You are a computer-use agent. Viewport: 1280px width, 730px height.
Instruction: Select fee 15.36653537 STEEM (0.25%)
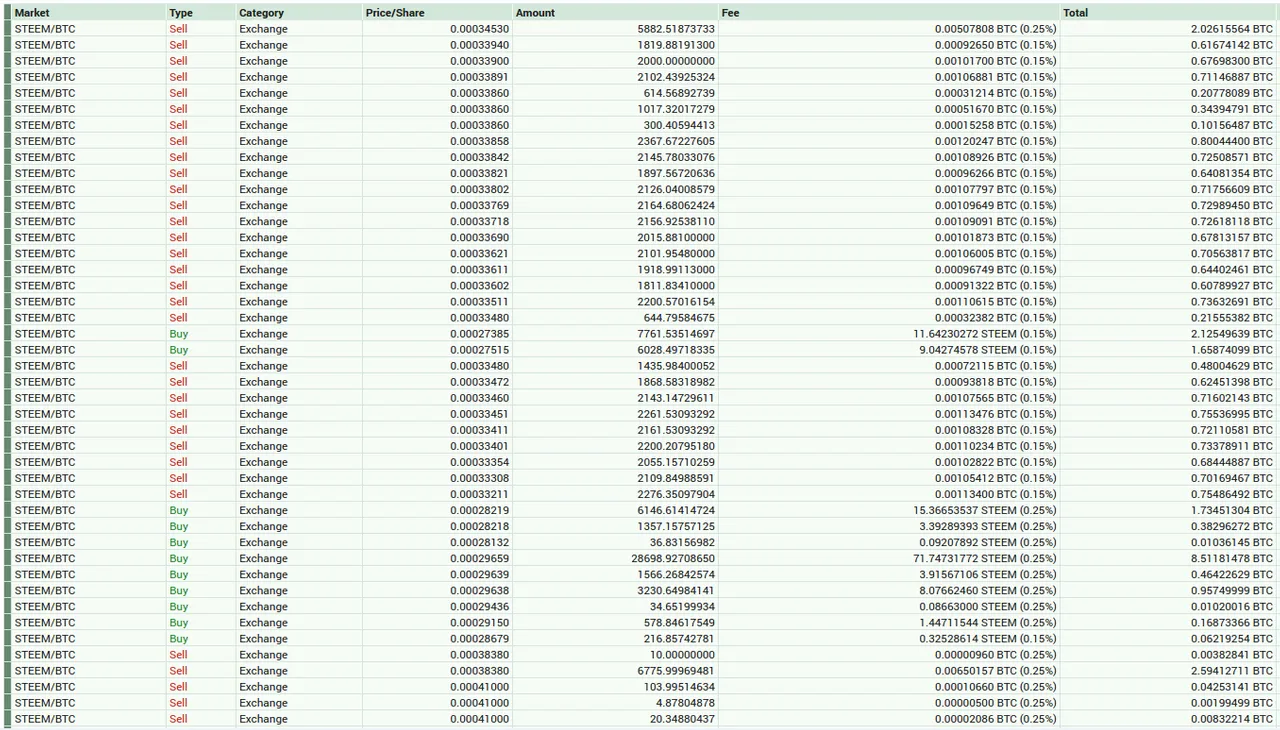click(x=985, y=510)
